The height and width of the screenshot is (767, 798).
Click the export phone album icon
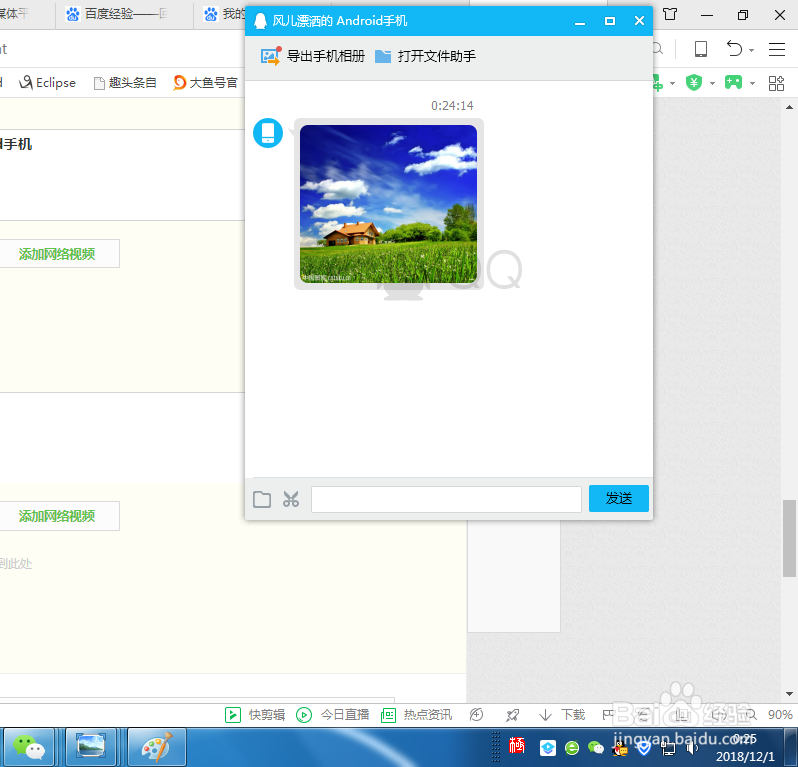[x=270, y=56]
